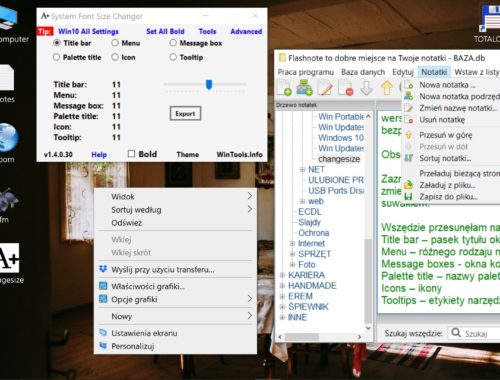Expand the KARIERA tree node
Screen dimensions: 500x380
tap(282, 275)
